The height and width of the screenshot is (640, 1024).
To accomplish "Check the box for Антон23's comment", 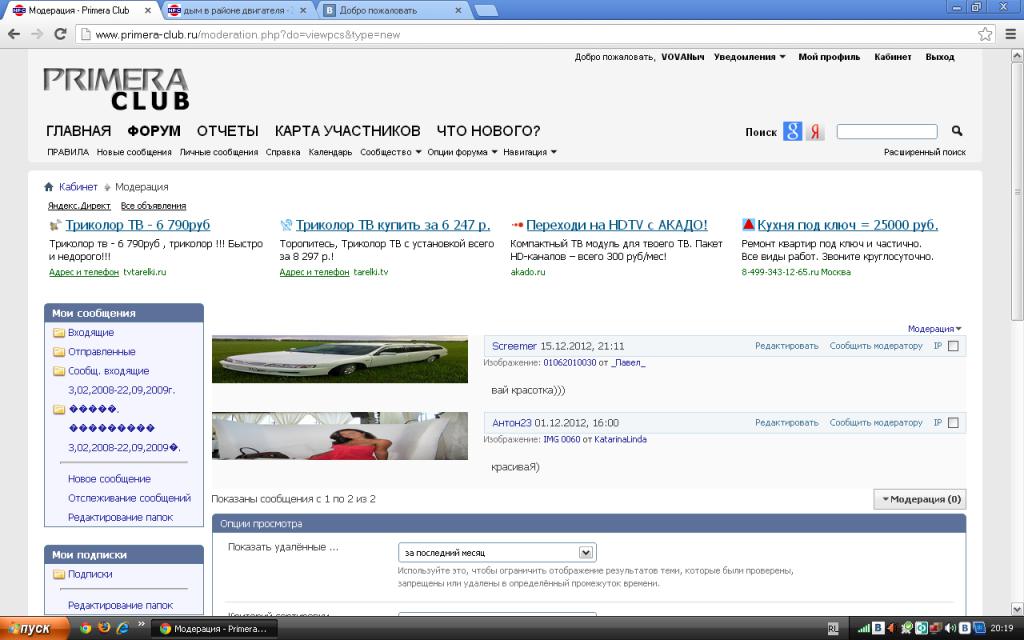I will point(953,423).
